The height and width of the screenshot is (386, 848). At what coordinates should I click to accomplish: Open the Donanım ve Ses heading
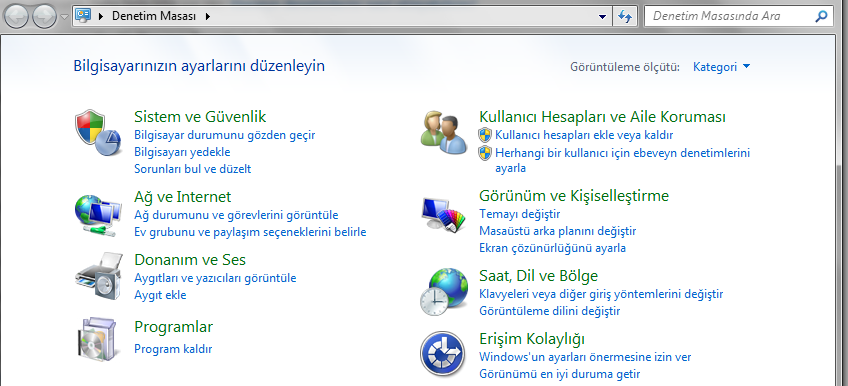[190, 259]
